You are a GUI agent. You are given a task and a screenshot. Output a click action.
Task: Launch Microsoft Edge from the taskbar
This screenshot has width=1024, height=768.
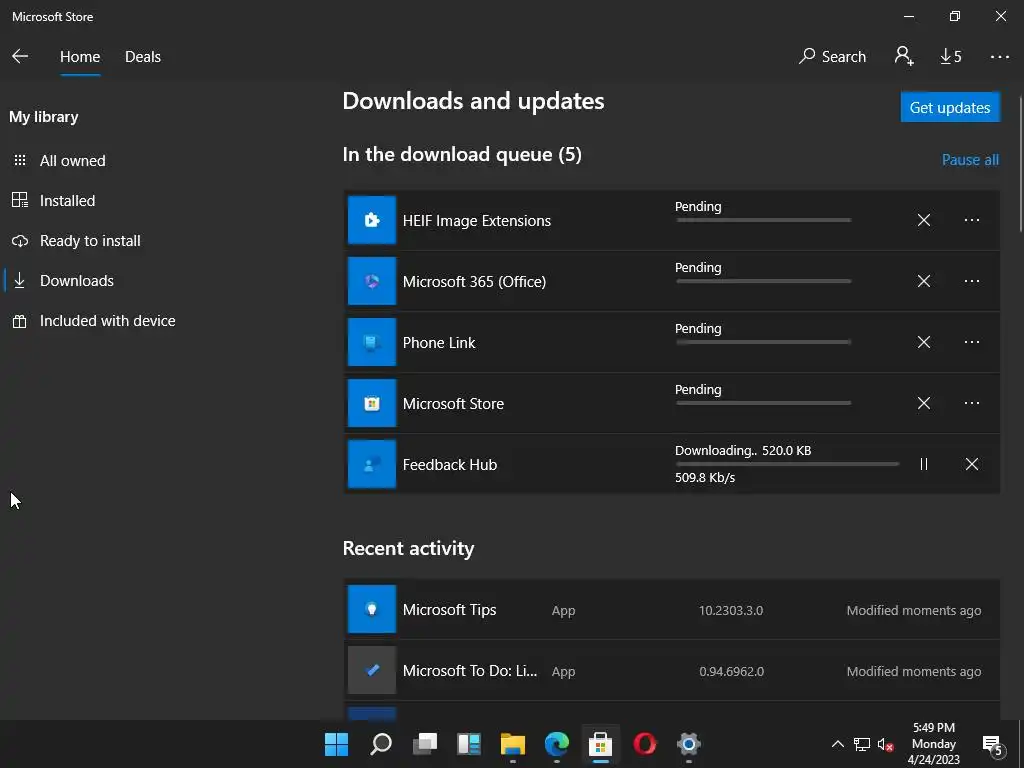coord(556,744)
